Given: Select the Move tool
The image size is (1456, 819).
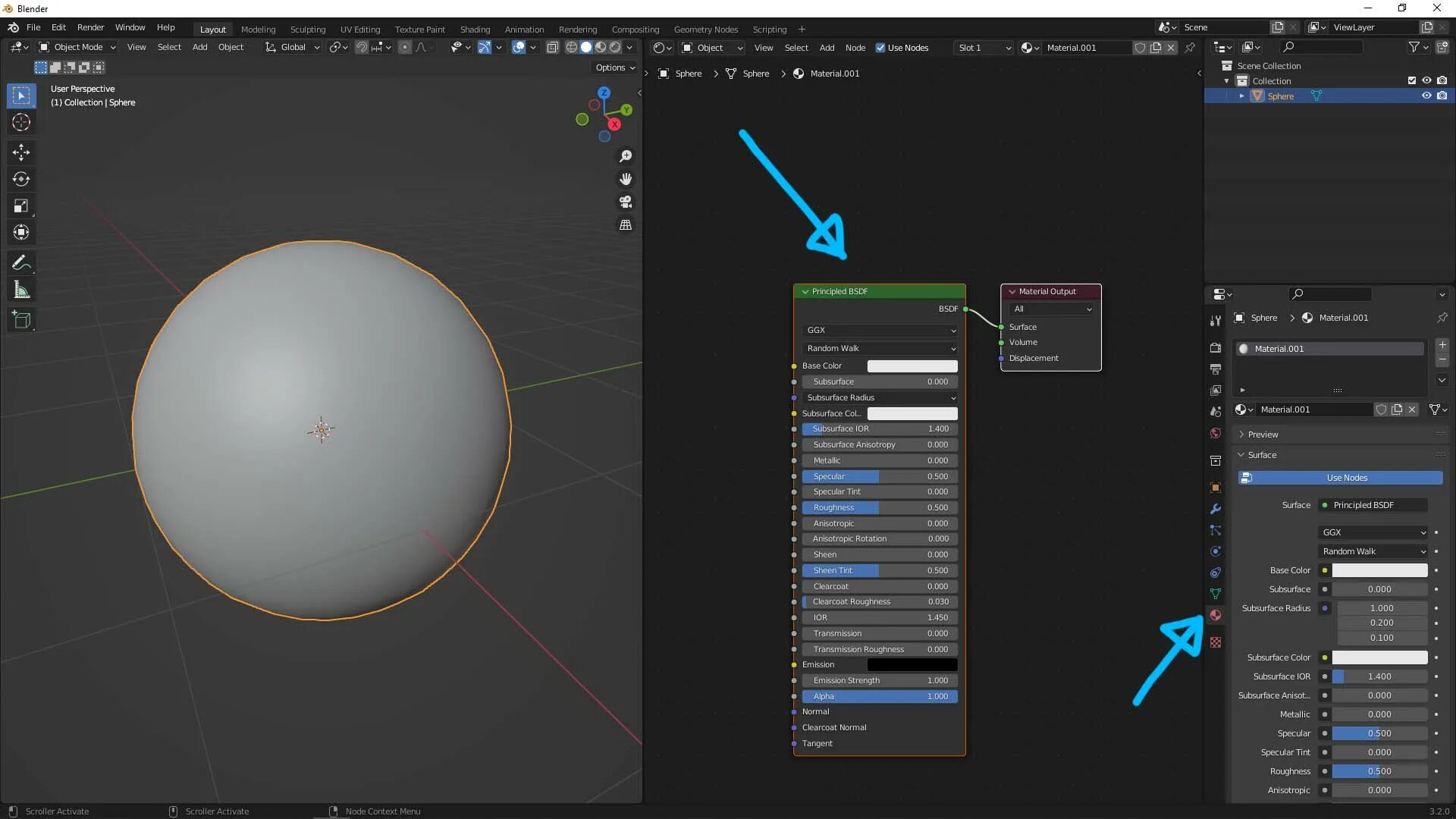Looking at the screenshot, I should [21, 152].
